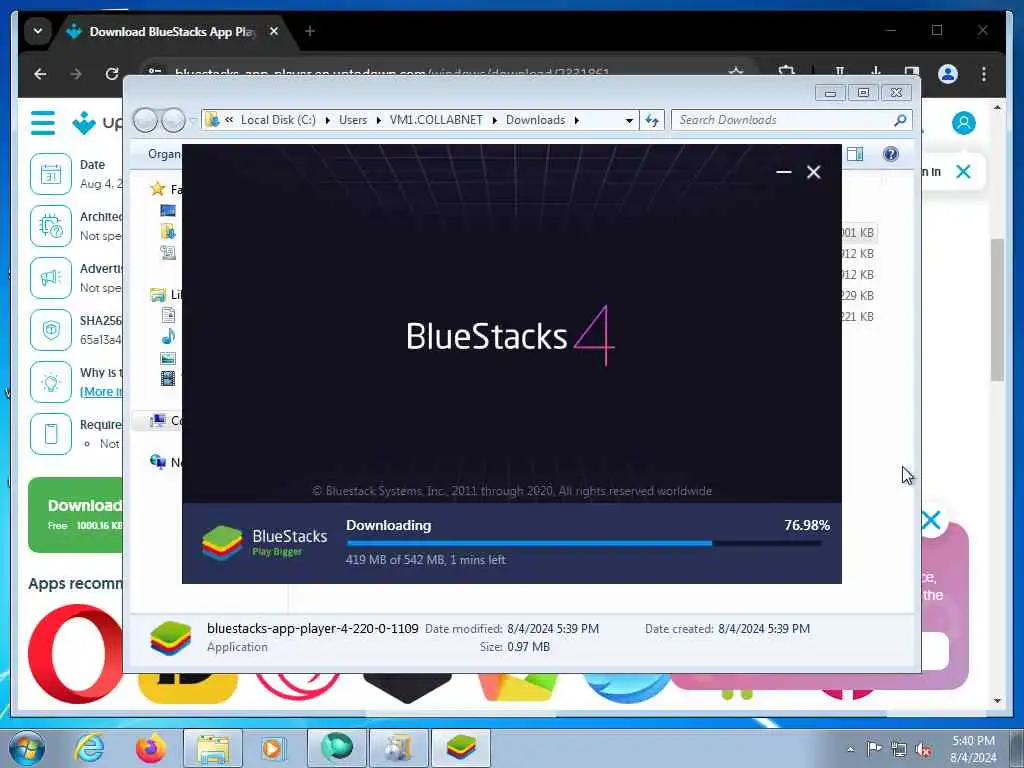Screen dimensions: 1024x768
Task: Click the Explorer address bar refresh button
Action: point(652,120)
